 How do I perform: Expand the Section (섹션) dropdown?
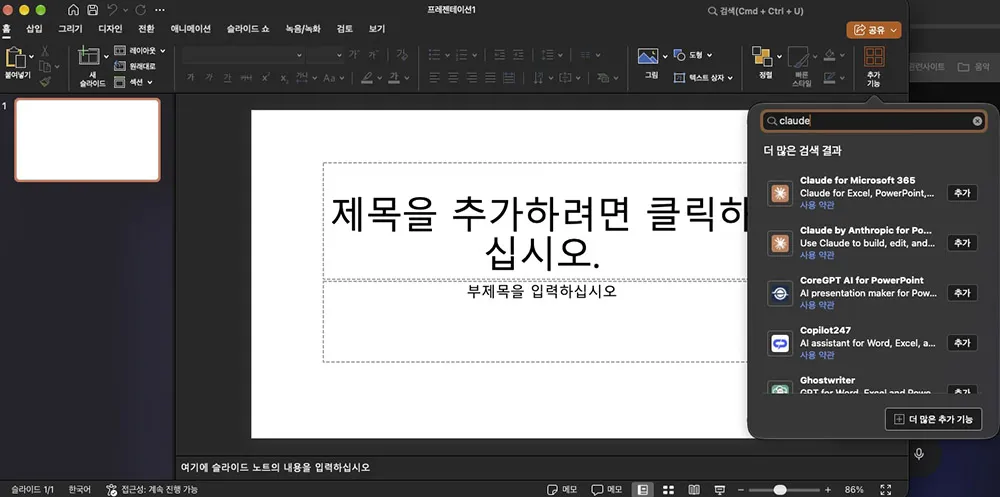point(134,82)
